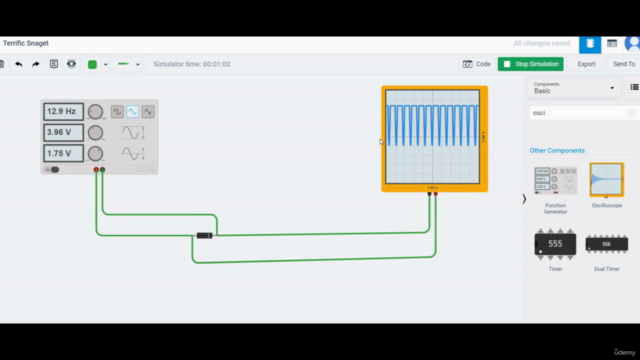Redo the last action

point(36,64)
